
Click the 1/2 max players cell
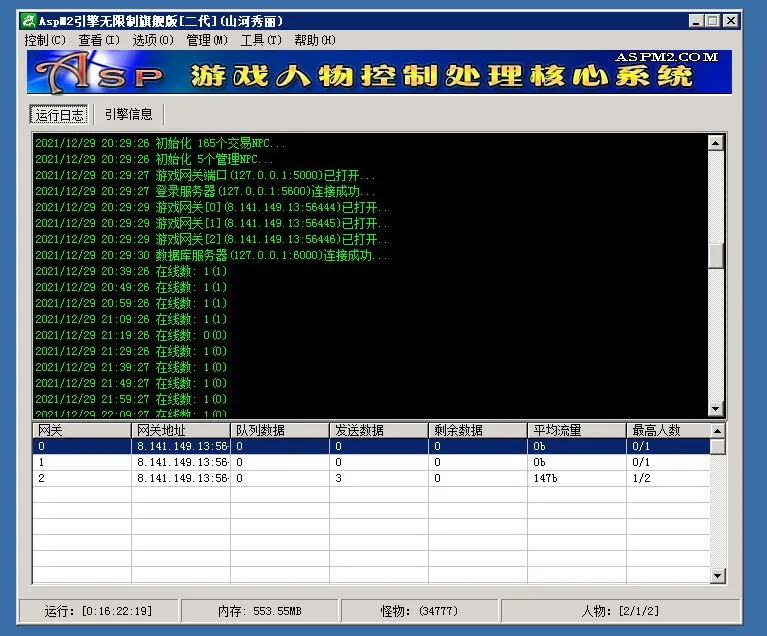coord(668,478)
